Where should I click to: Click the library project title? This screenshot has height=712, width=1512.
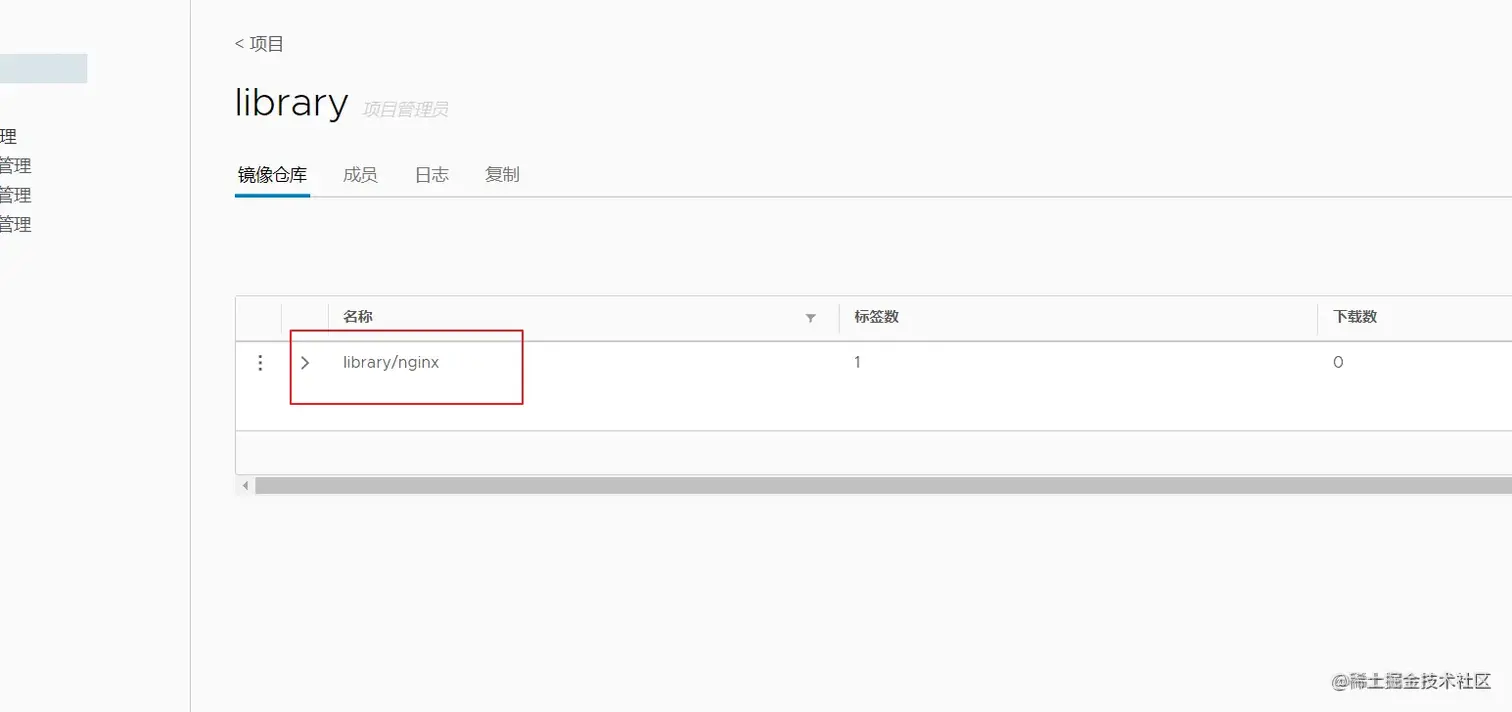(291, 102)
